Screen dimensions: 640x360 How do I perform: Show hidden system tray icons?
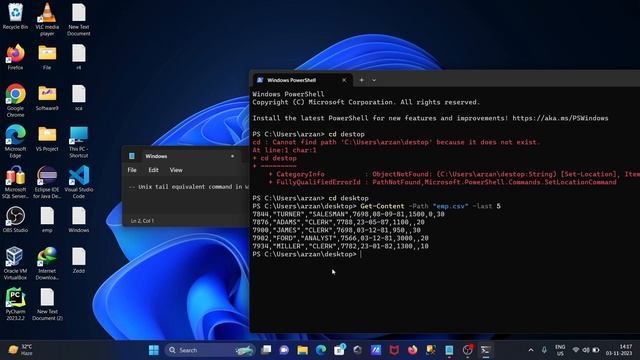pos(531,350)
